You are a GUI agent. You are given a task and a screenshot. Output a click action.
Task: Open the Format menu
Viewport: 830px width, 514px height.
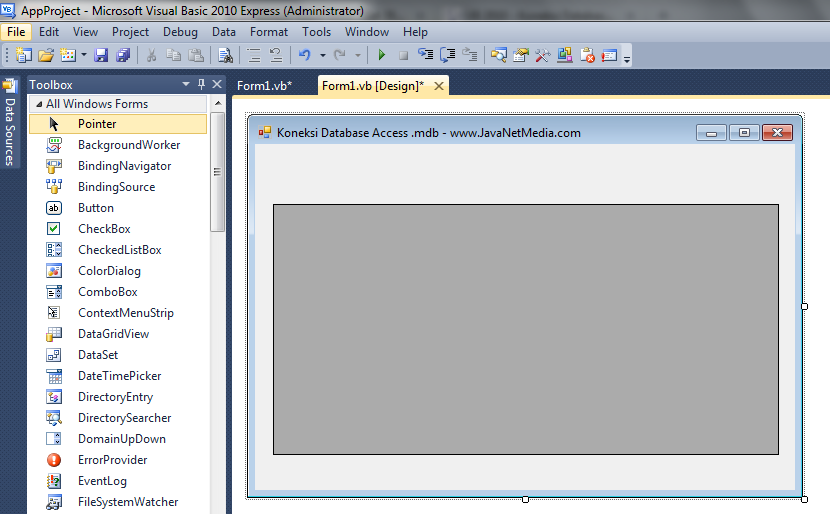click(269, 32)
